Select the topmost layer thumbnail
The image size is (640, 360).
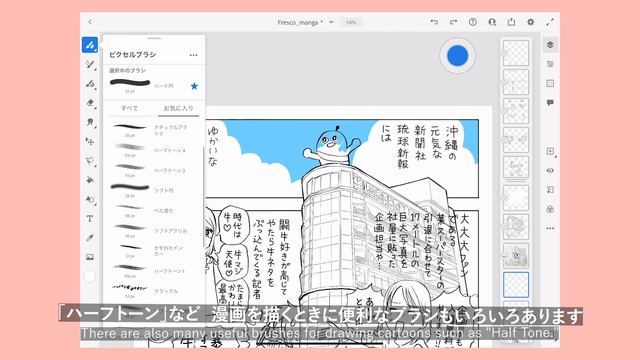click(516, 53)
